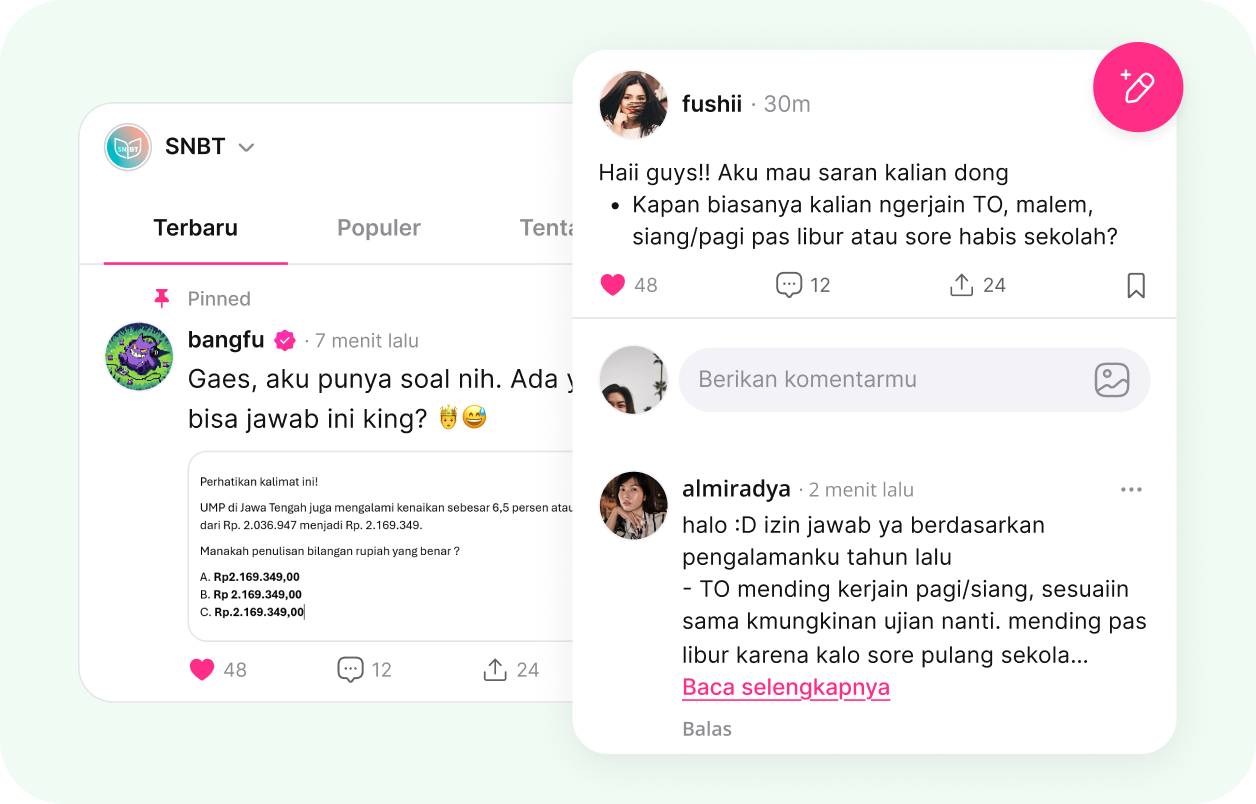Share fushii's post via upload icon

961,285
